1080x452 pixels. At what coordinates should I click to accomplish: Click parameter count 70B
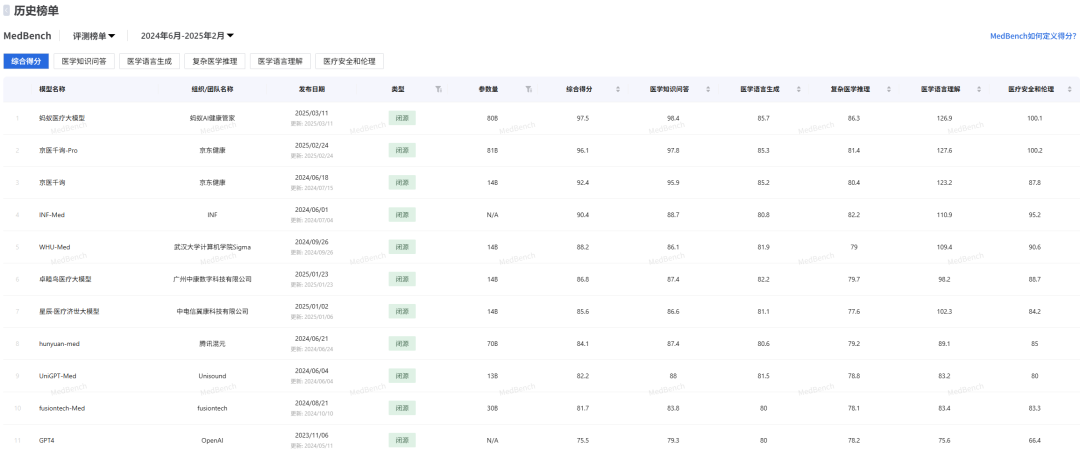coord(492,344)
